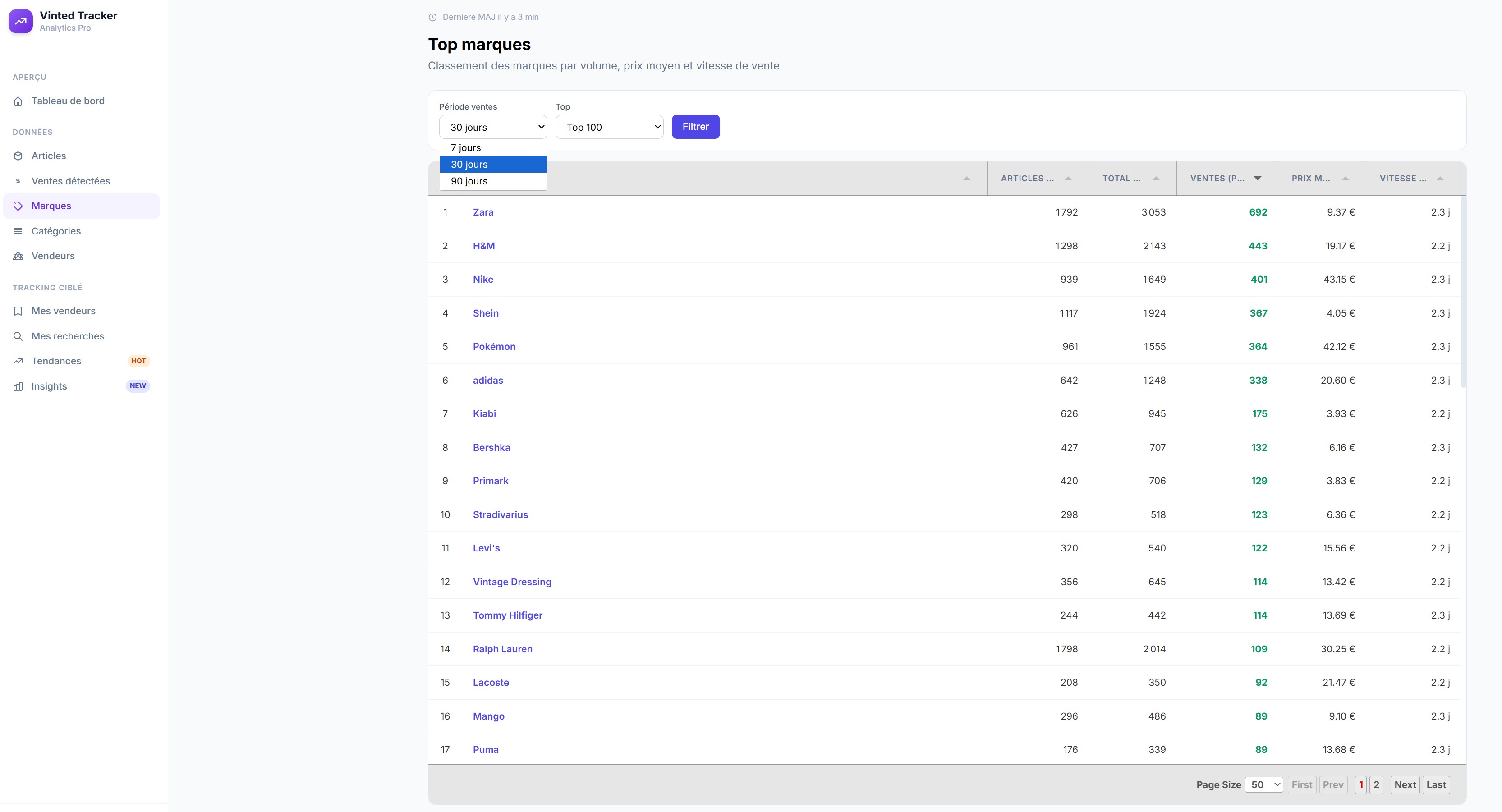Open the Catégories section
Viewport: 1502px width, 812px height.
(x=81, y=231)
